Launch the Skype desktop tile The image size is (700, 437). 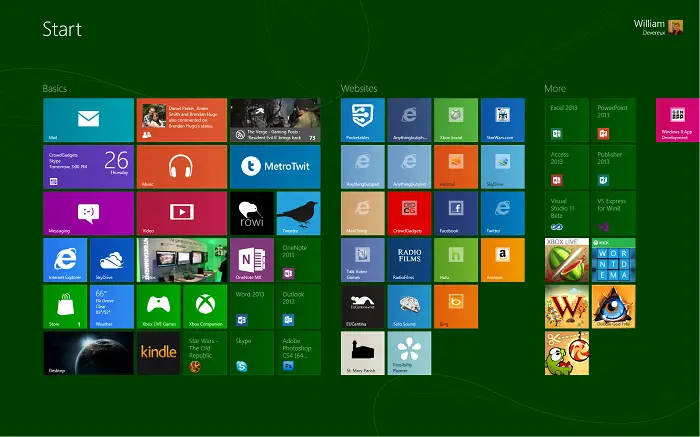tap(252, 353)
